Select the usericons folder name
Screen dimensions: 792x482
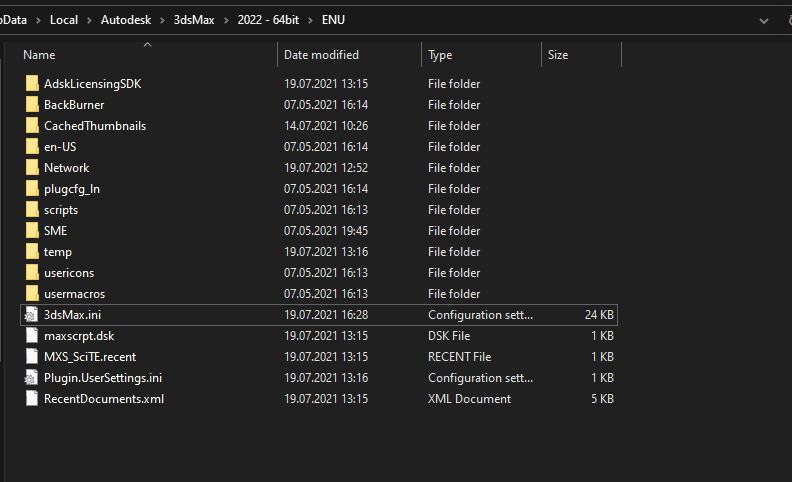pos(69,272)
